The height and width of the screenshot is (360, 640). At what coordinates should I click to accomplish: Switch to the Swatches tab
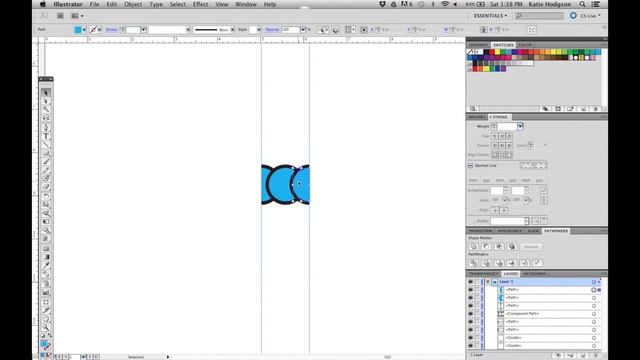tap(503, 45)
